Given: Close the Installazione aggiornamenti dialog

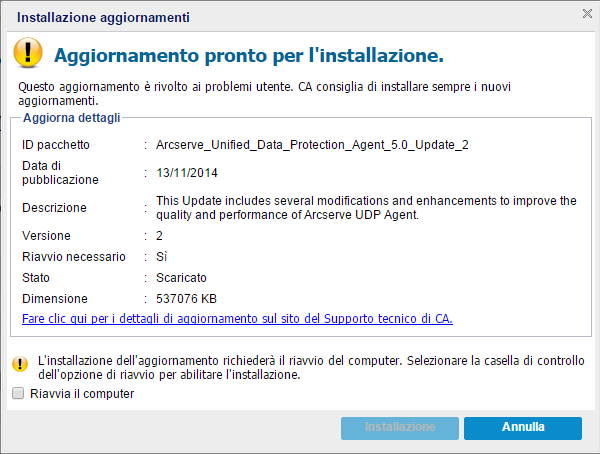Looking at the screenshot, I should pos(587,13).
